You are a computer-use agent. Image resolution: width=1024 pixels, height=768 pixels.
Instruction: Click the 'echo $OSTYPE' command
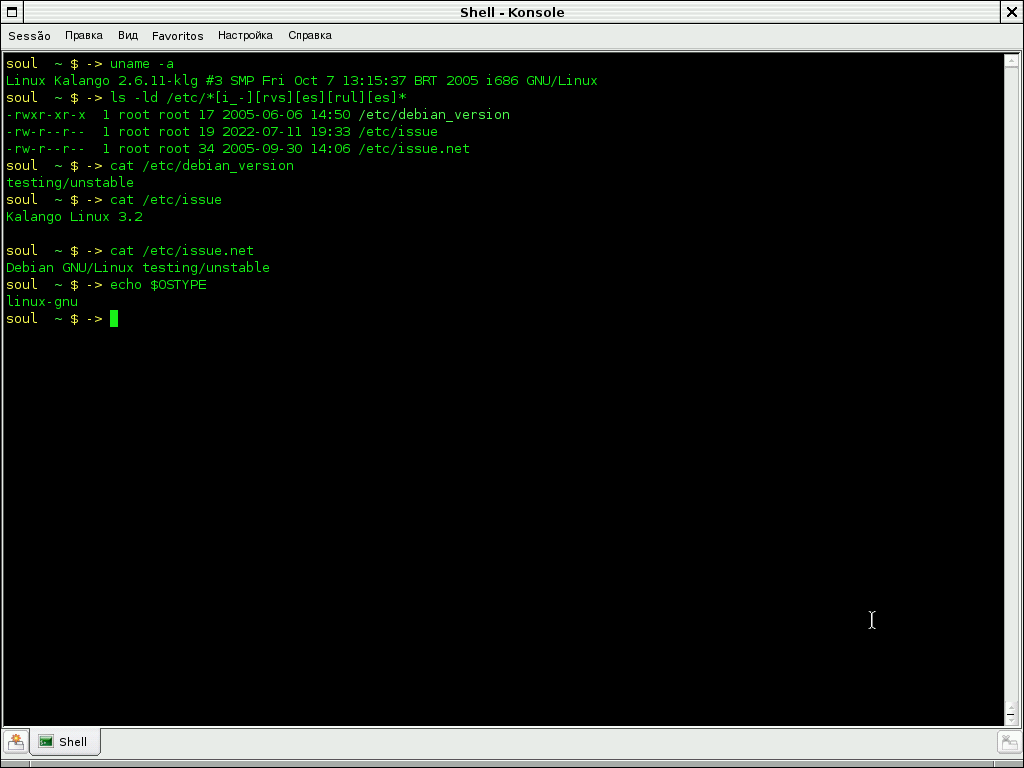[x=158, y=284]
